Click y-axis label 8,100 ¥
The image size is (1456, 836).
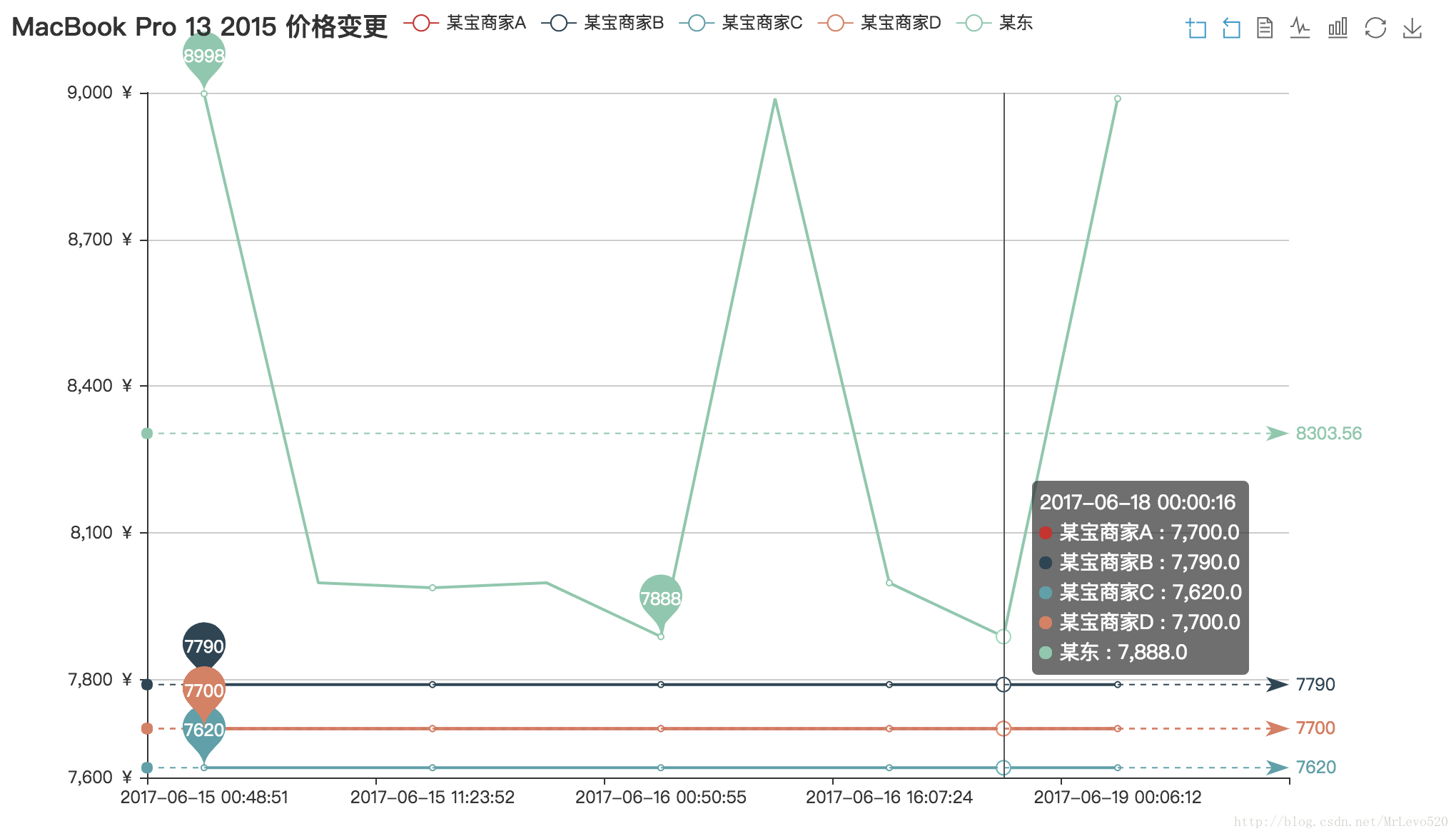coord(100,533)
